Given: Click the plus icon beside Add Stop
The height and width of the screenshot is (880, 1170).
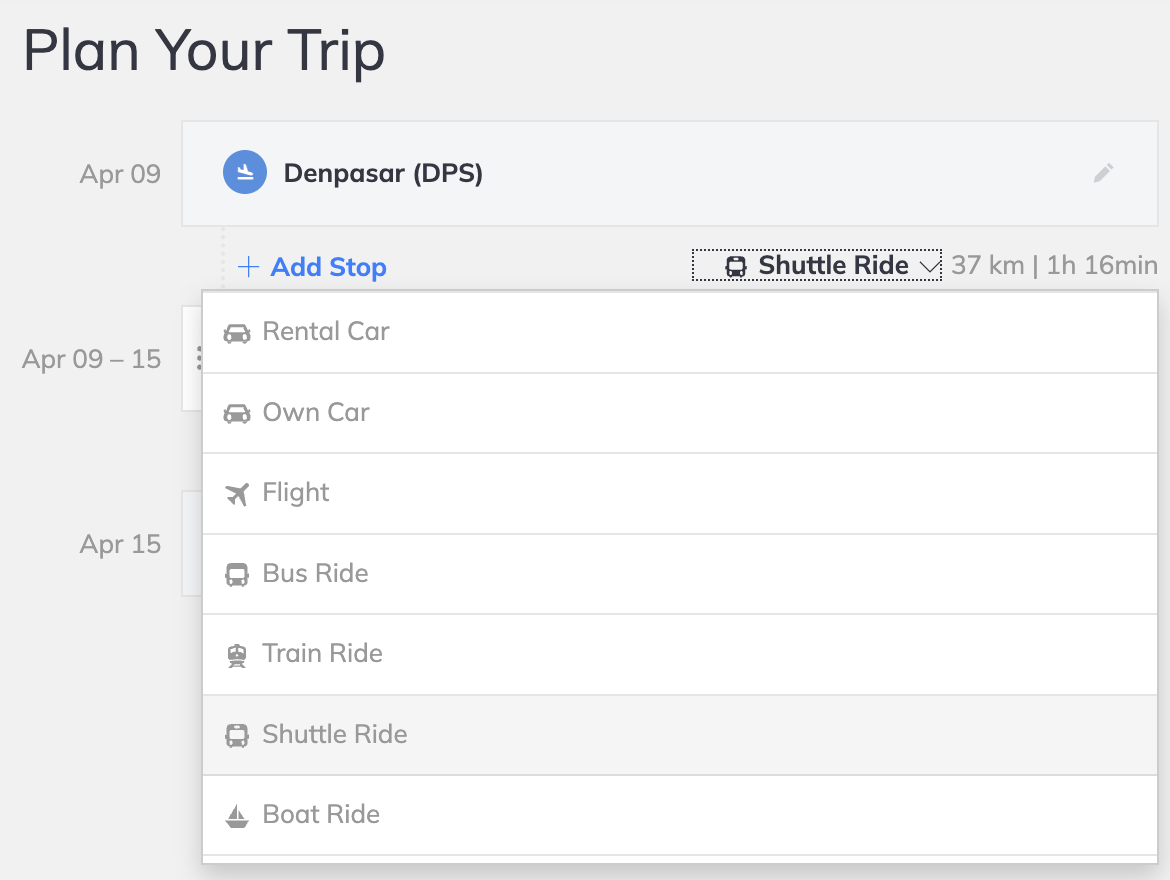Looking at the screenshot, I should point(248,266).
